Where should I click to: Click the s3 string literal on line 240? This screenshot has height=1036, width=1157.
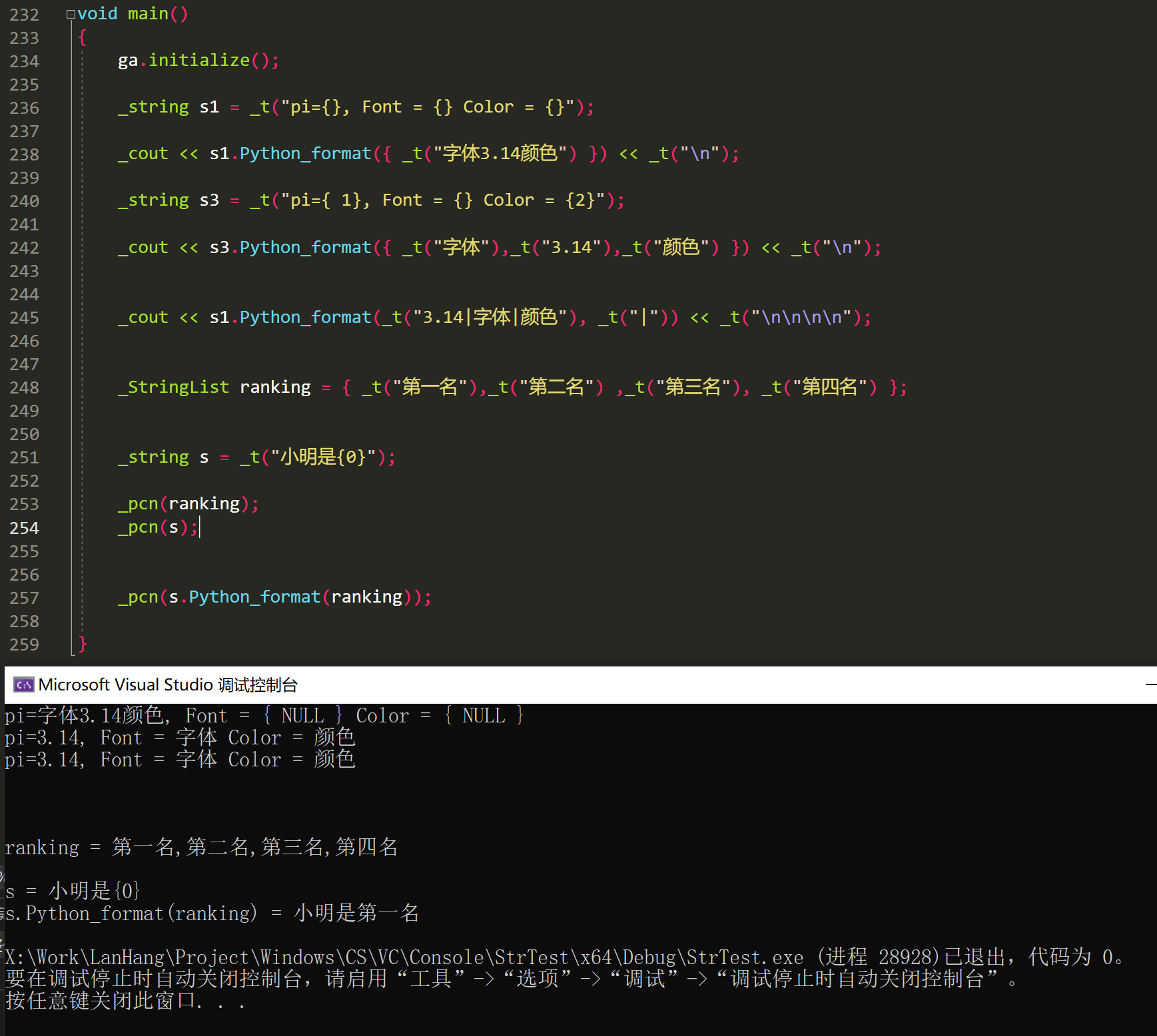tap(443, 200)
